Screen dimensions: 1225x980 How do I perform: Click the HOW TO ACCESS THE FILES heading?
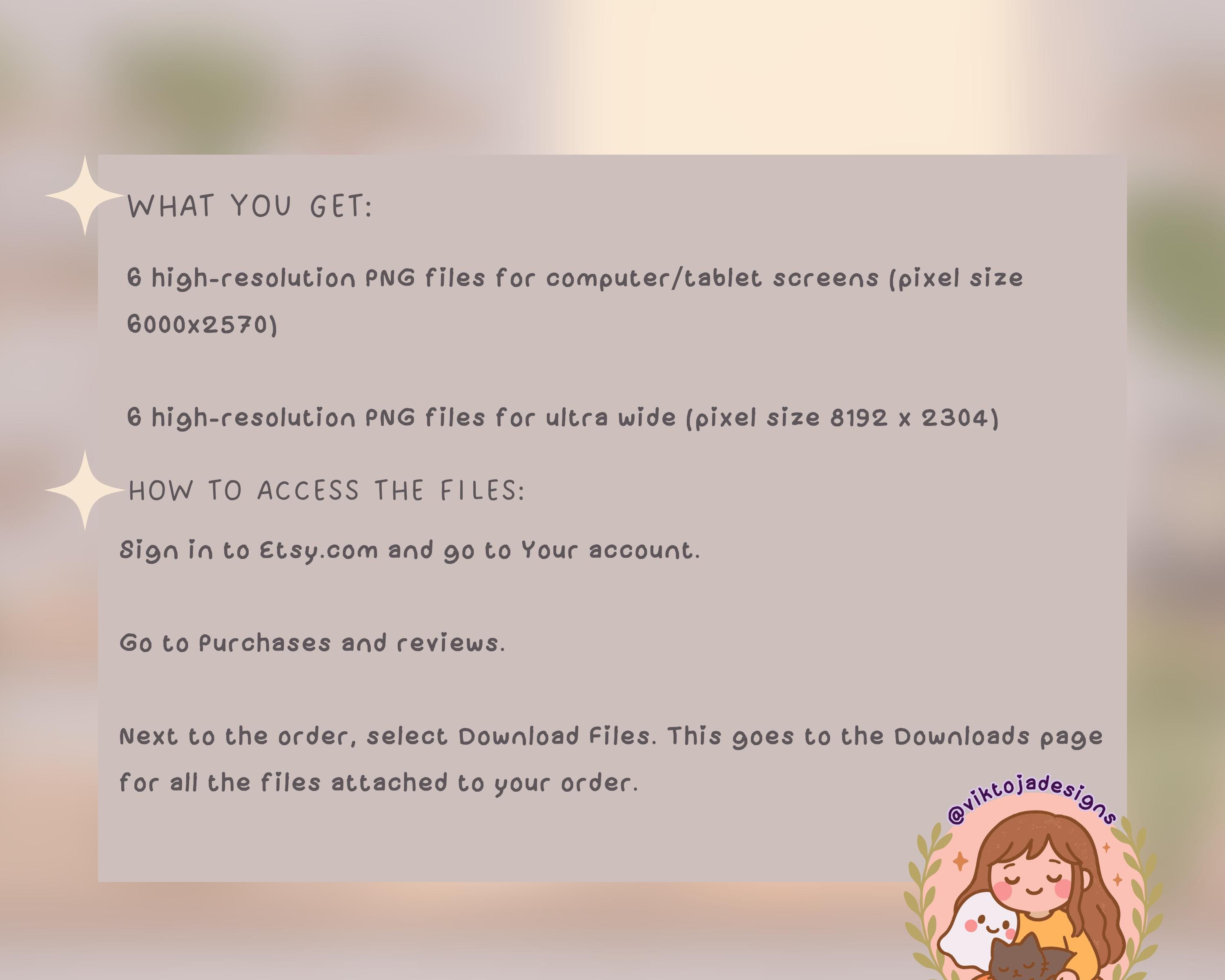327,490
